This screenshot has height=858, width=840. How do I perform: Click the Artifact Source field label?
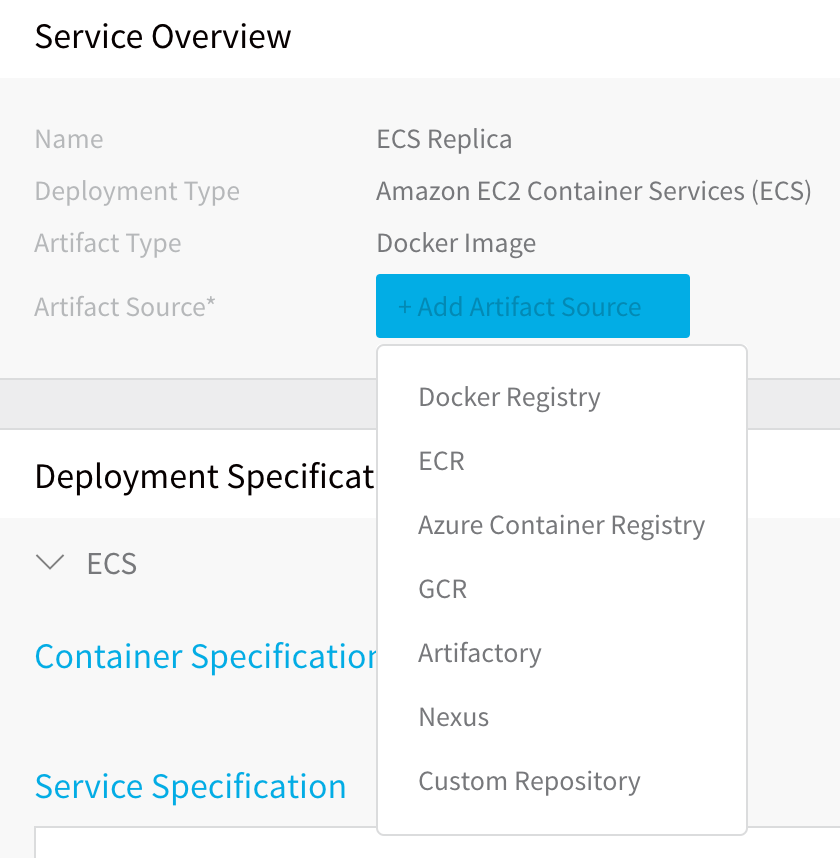click(x=125, y=306)
